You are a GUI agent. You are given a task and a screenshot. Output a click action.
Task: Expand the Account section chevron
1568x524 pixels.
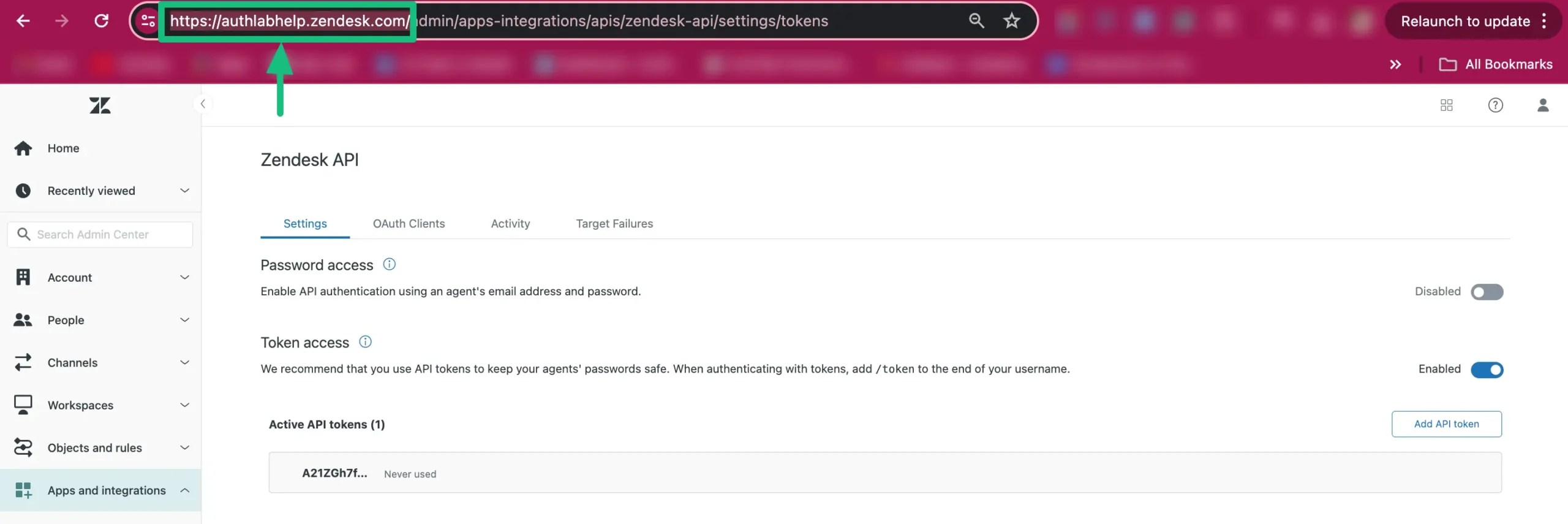pyautogui.click(x=184, y=277)
